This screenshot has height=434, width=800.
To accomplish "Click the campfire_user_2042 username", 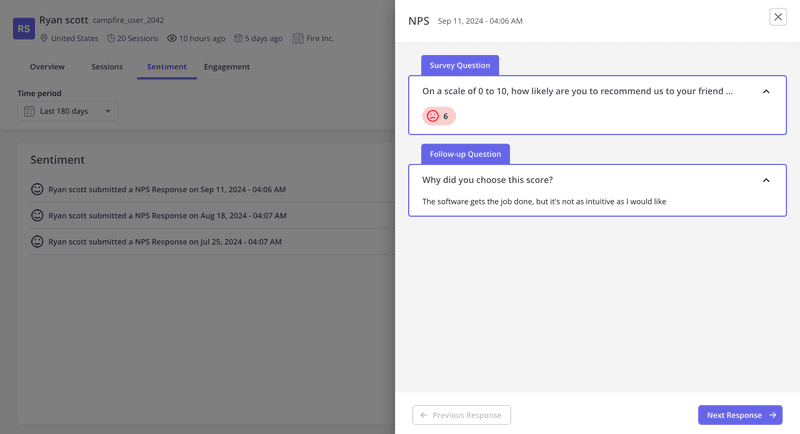I will 128,20.
